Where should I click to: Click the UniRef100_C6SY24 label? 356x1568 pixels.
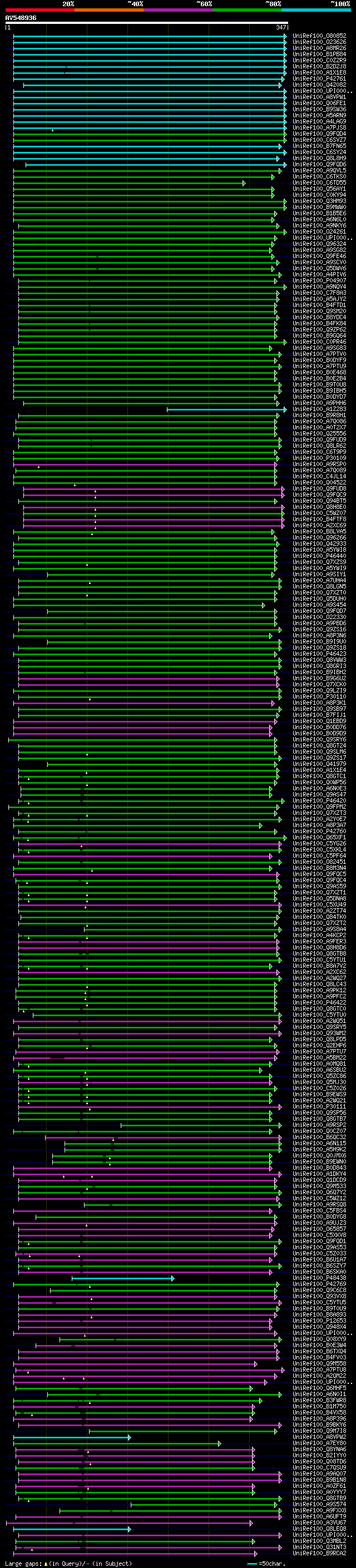[319, 152]
